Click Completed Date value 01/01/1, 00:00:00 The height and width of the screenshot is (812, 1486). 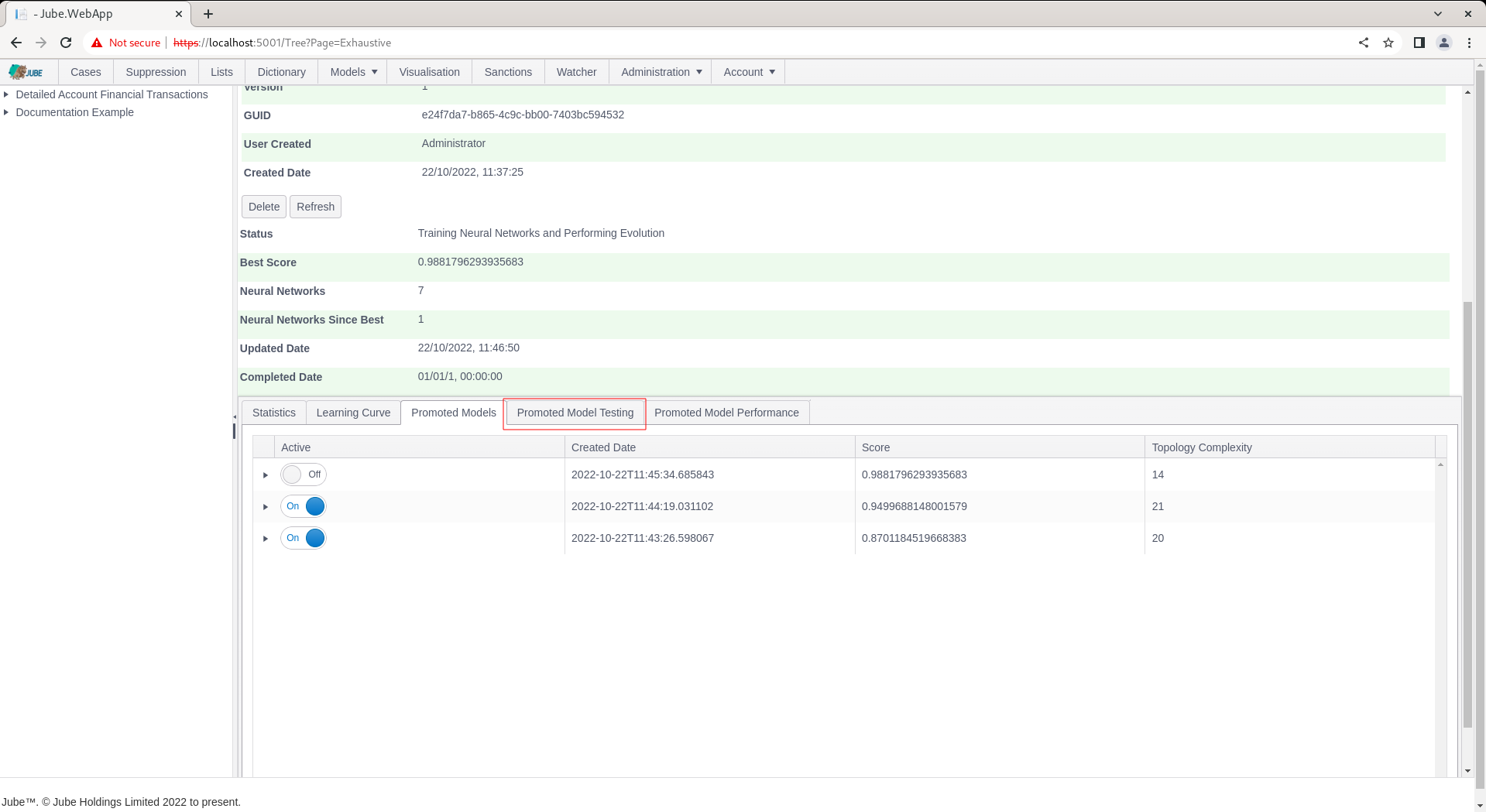(x=460, y=376)
